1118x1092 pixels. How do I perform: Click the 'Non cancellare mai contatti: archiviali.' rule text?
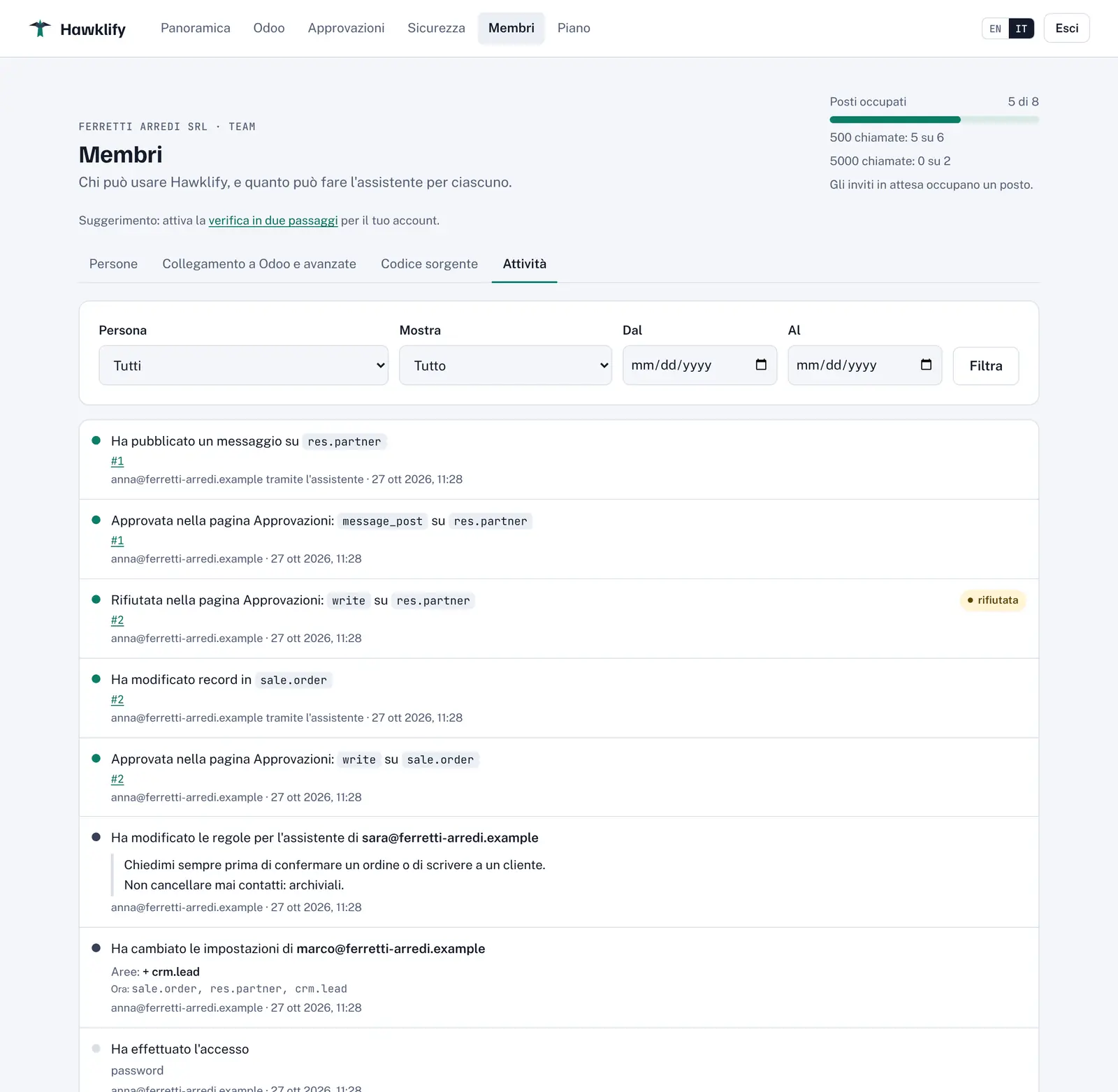(x=234, y=885)
